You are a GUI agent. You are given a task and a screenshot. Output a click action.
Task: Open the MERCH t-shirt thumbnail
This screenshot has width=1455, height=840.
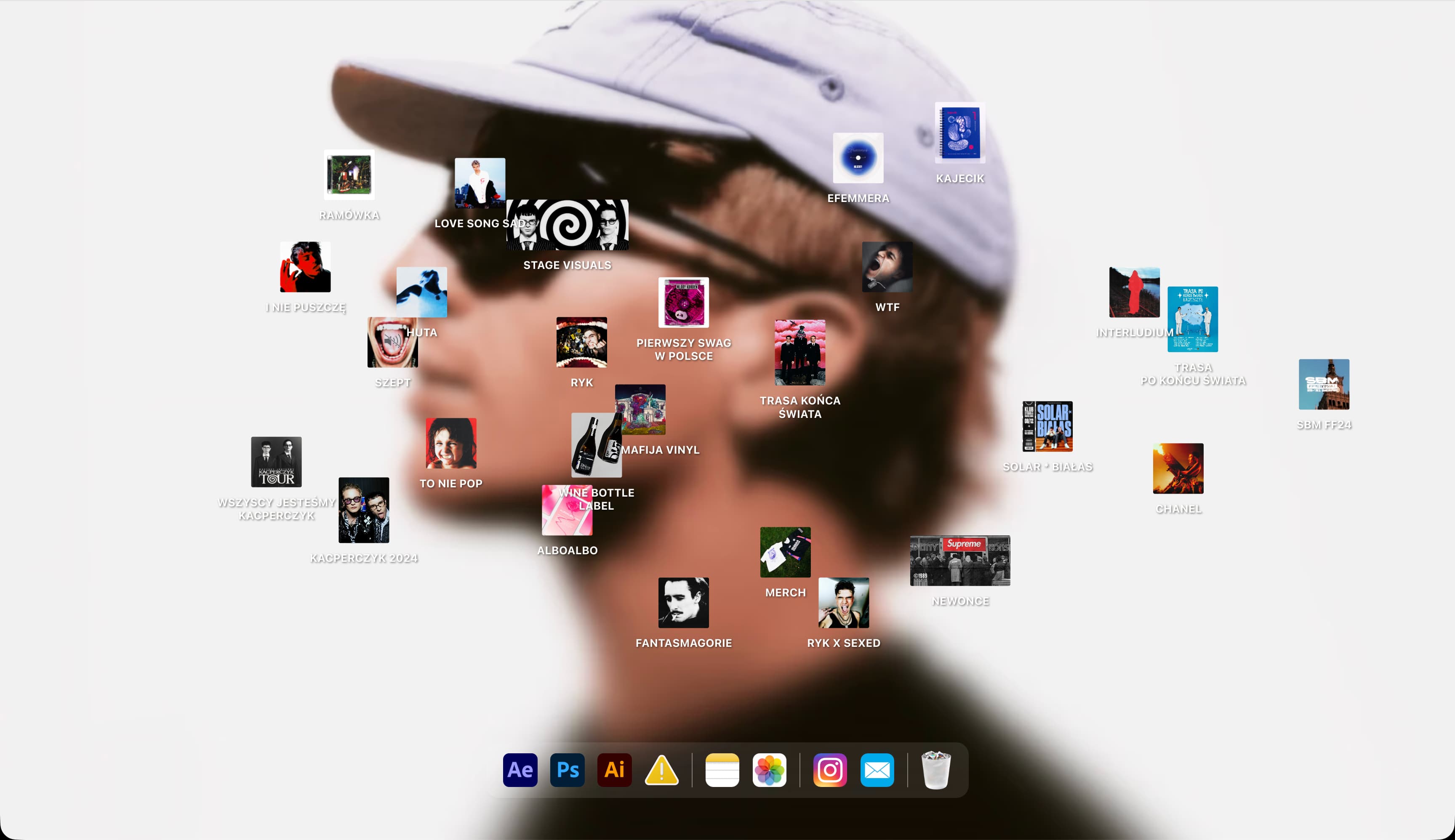point(785,552)
